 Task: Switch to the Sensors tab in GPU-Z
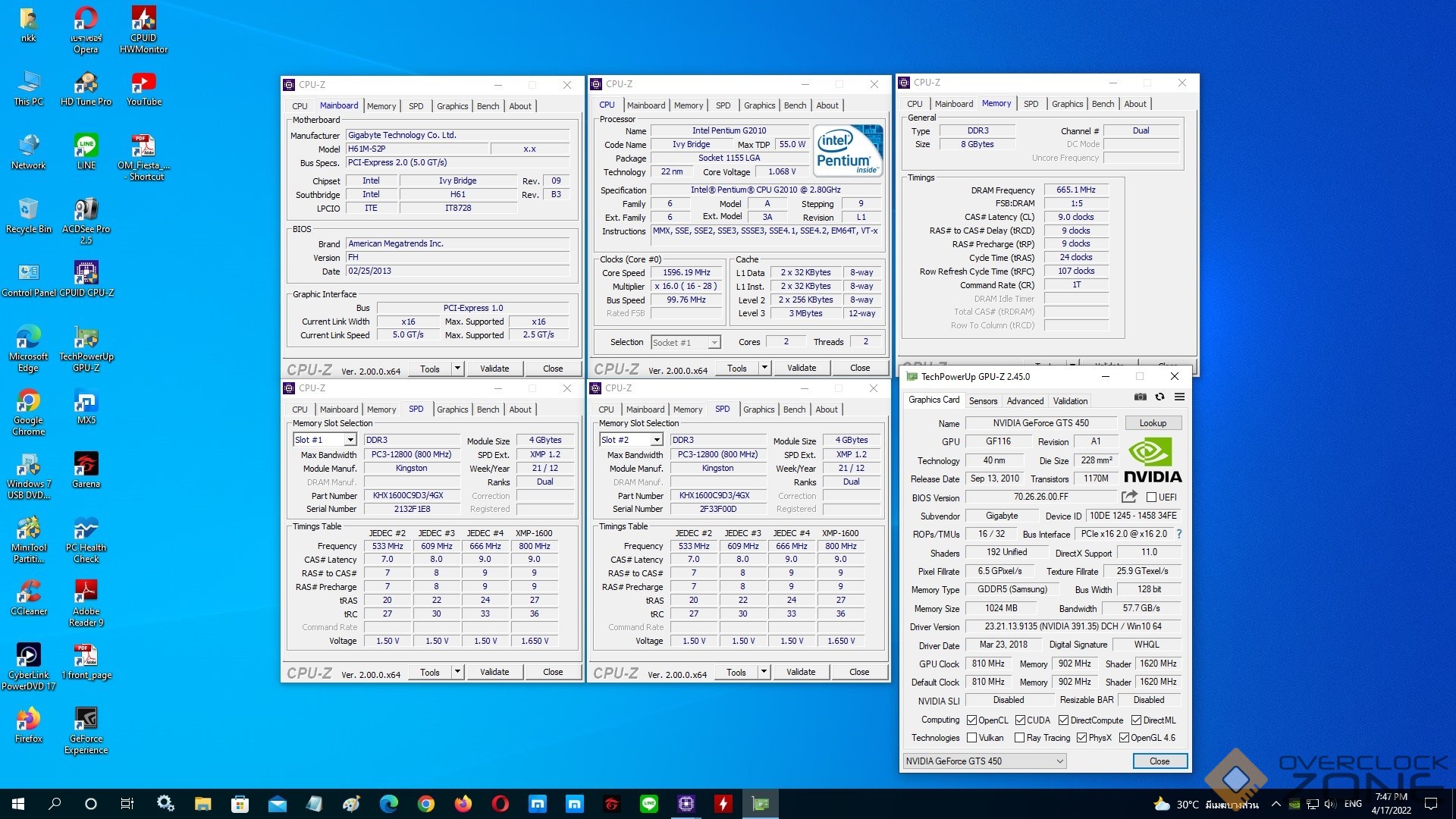[983, 400]
